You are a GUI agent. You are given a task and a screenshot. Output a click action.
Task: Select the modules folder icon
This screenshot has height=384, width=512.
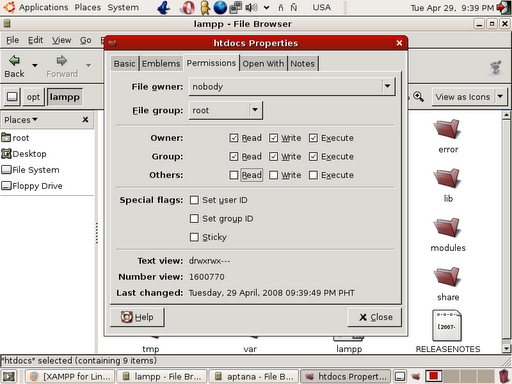click(447, 227)
